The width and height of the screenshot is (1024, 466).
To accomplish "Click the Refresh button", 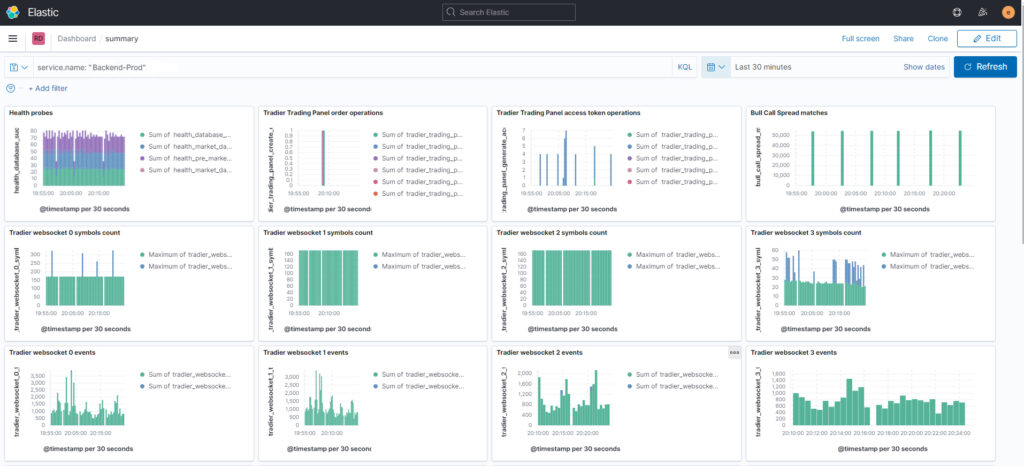I will [x=985, y=67].
